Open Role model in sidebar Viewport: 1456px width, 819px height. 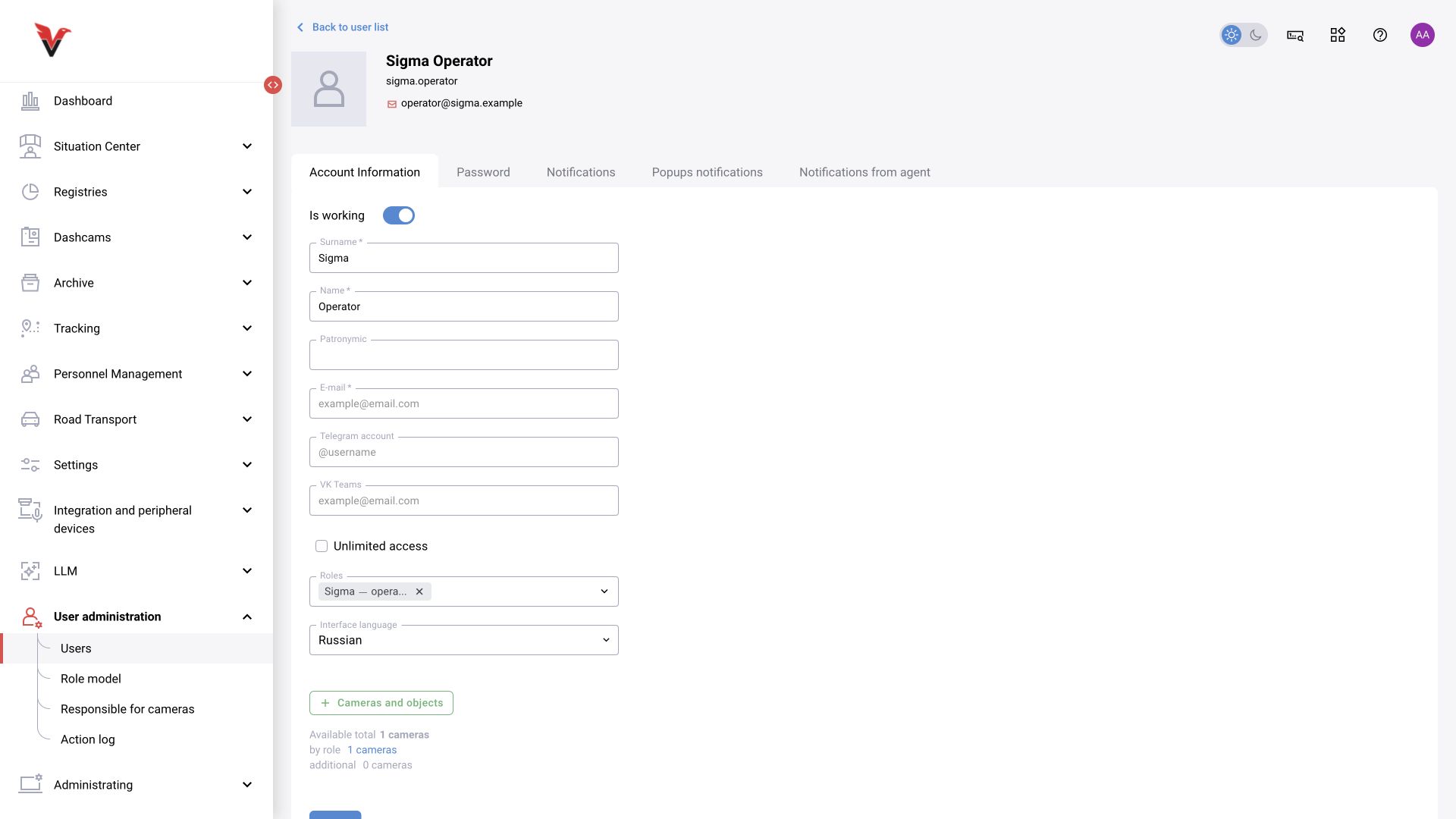[x=91, y=679]
